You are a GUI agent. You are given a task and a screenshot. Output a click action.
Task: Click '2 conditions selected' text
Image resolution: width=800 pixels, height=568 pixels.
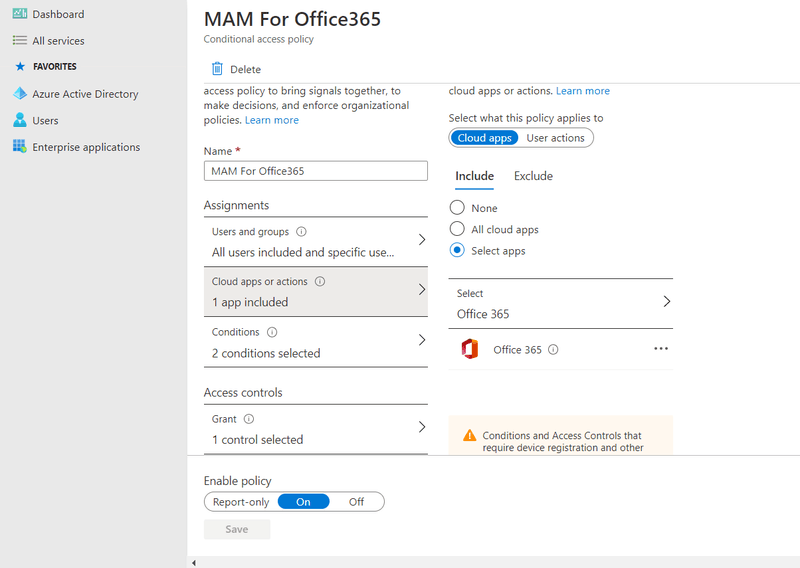pyautogui.click(x=266, y=353)
